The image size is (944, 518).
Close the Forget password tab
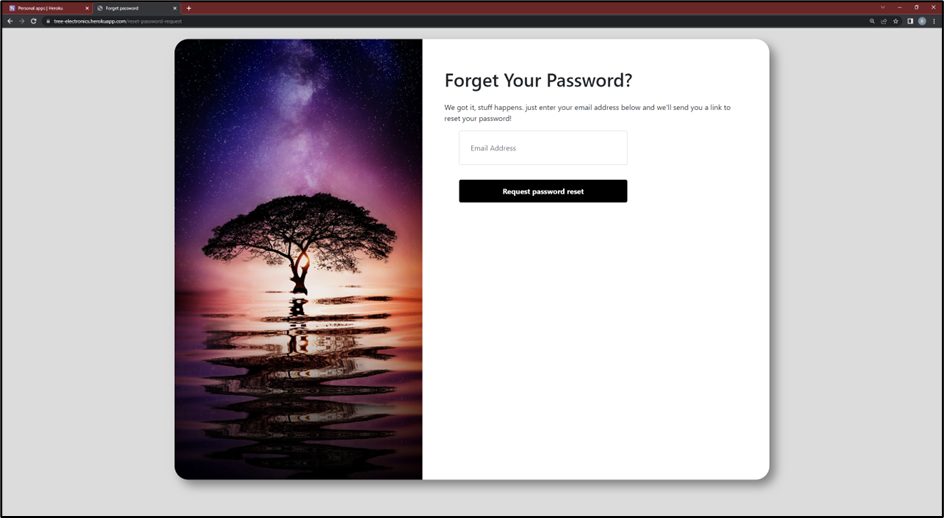(175, 8)
